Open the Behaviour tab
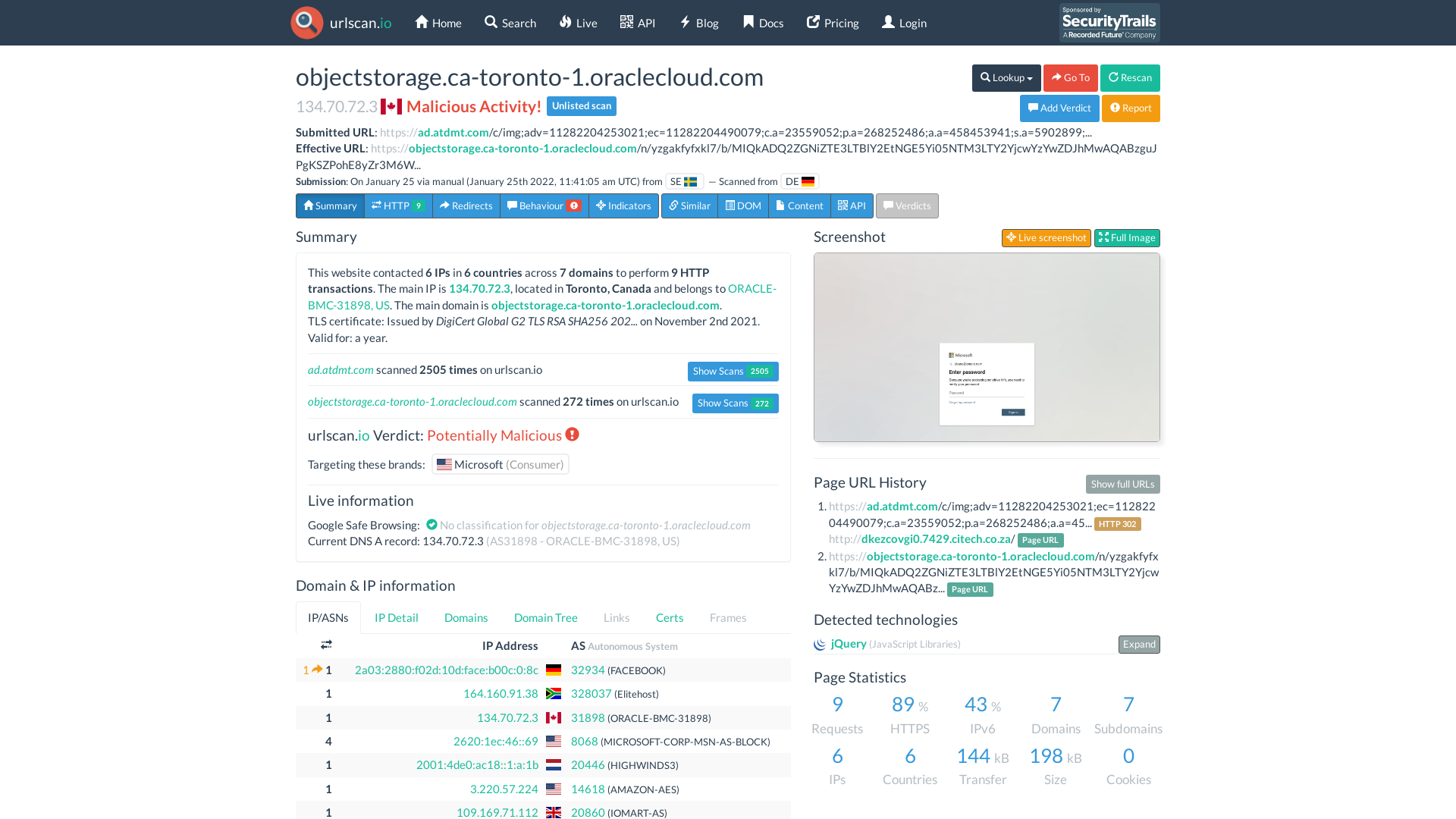Image resolution: width=1456 pixels, height=819 pixels. pyautogui.click(x=544, y=206)
